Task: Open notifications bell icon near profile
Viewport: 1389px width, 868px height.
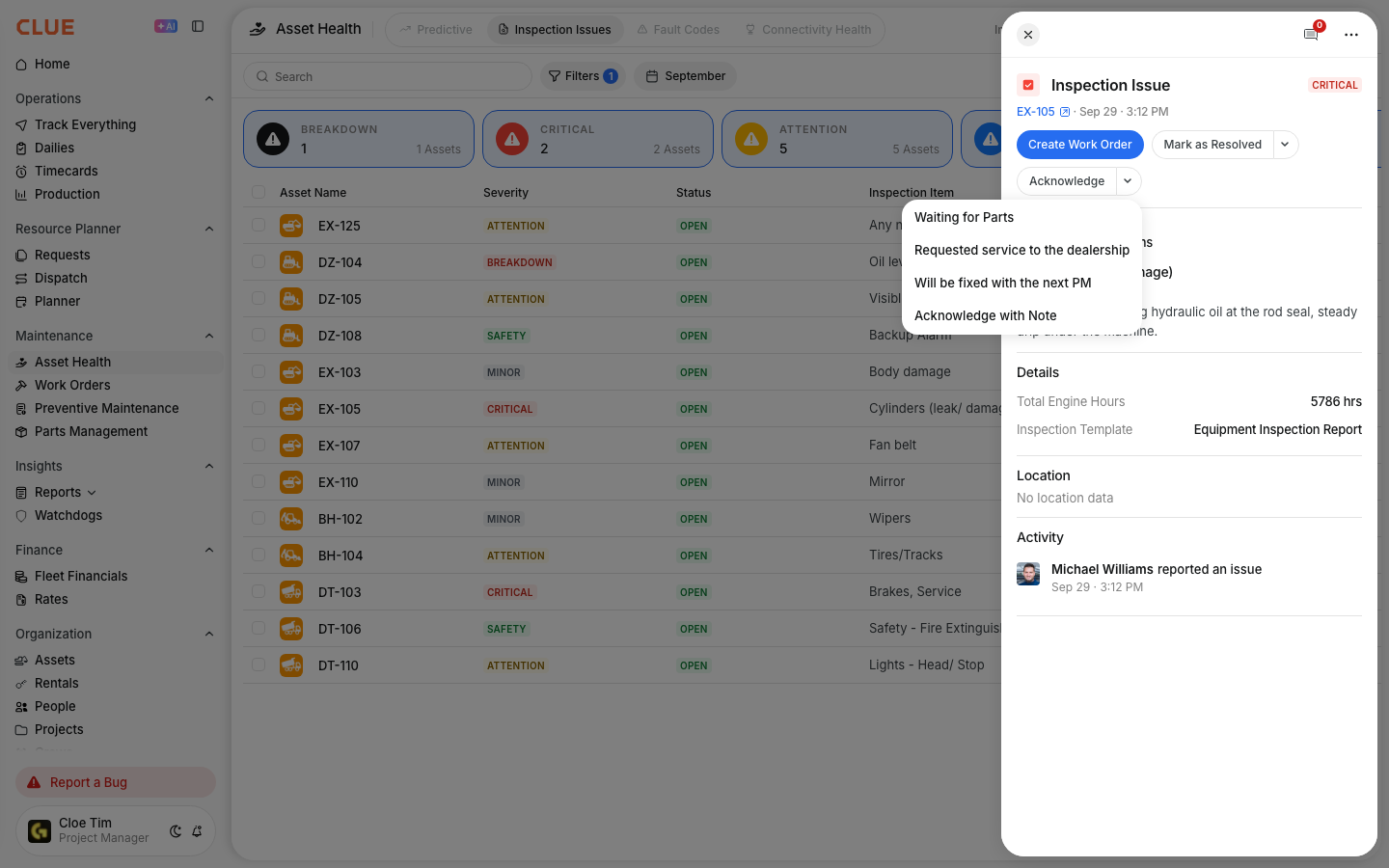Action: click(x=197, y=831)
